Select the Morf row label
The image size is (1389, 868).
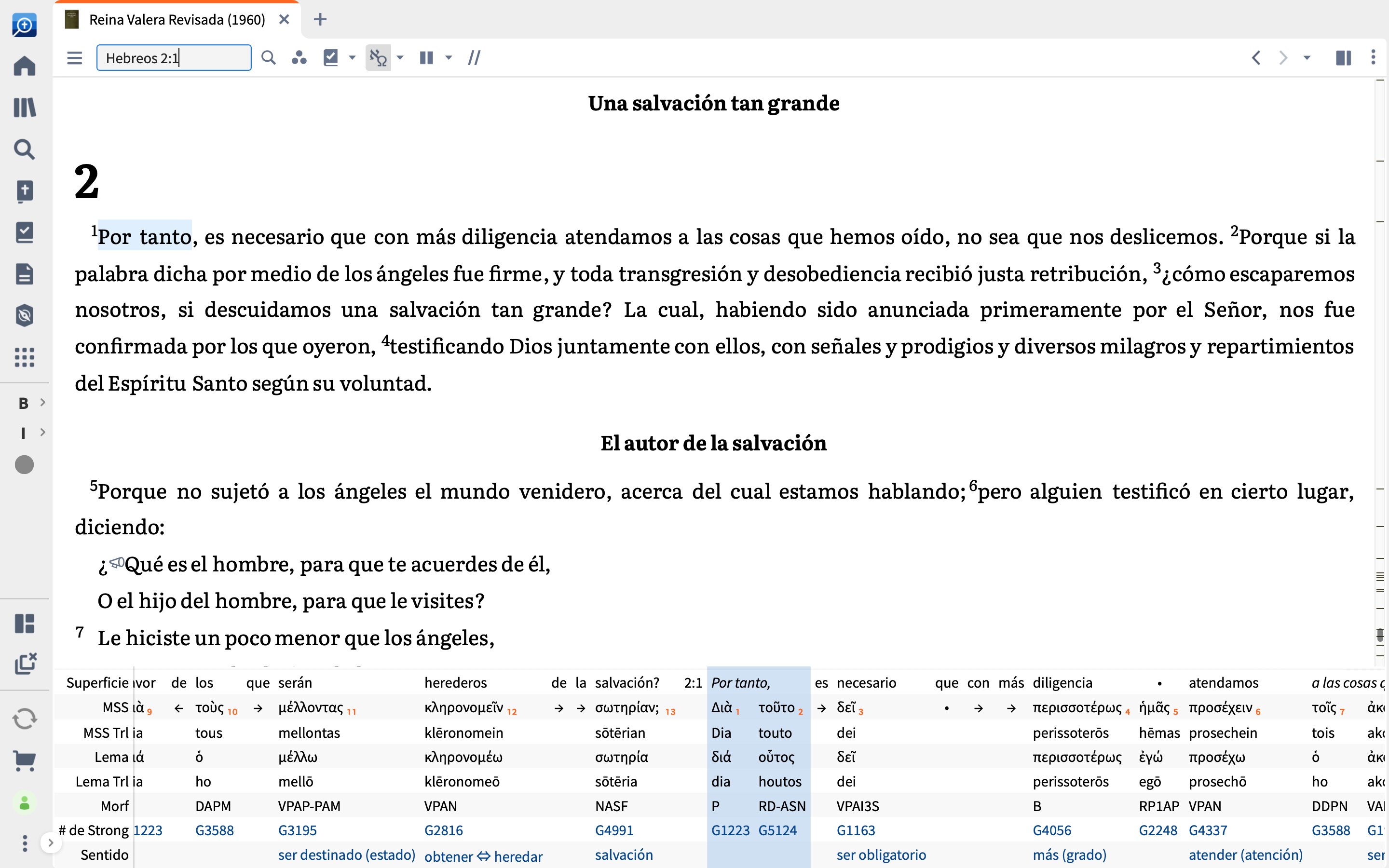pos(115,806)
